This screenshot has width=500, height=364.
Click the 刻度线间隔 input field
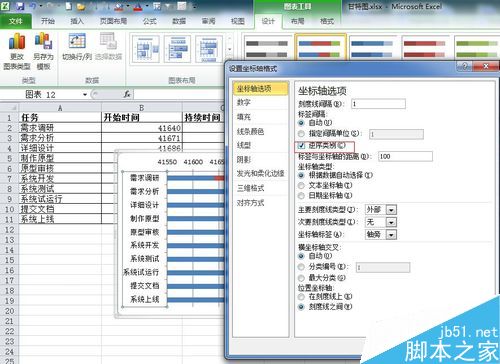tap(378, 104)
